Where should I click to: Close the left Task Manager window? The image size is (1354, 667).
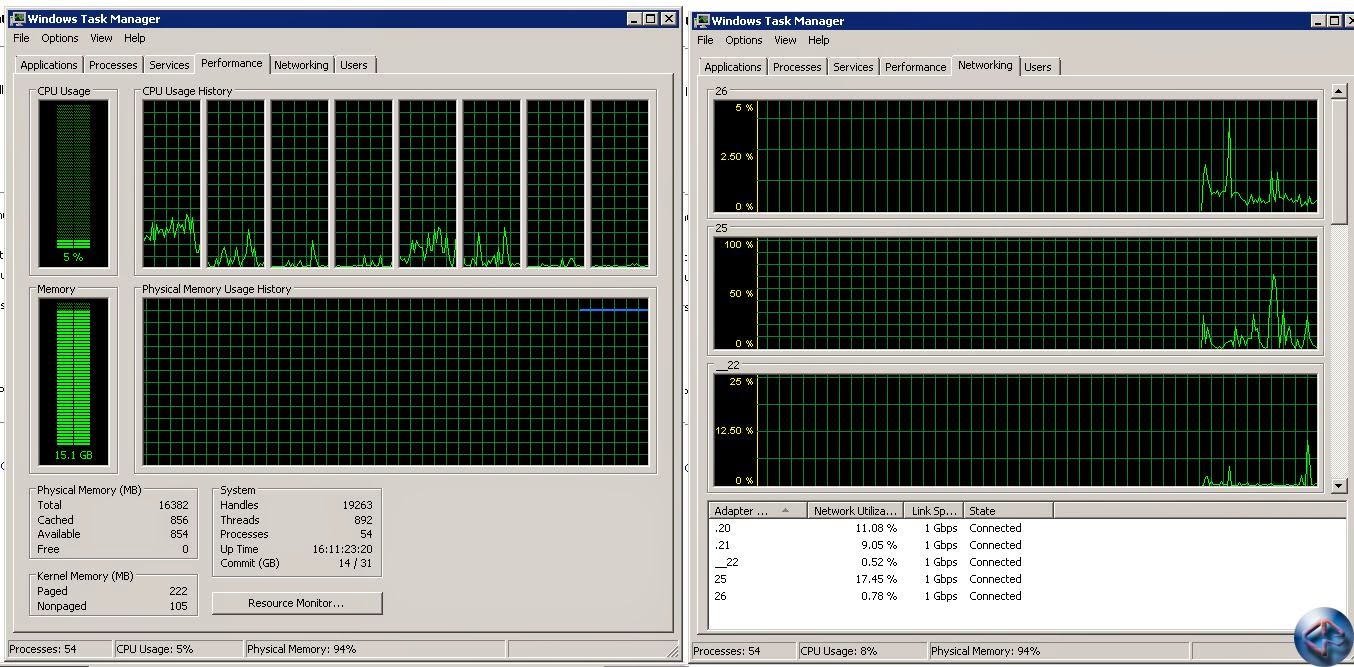[669, 19]
